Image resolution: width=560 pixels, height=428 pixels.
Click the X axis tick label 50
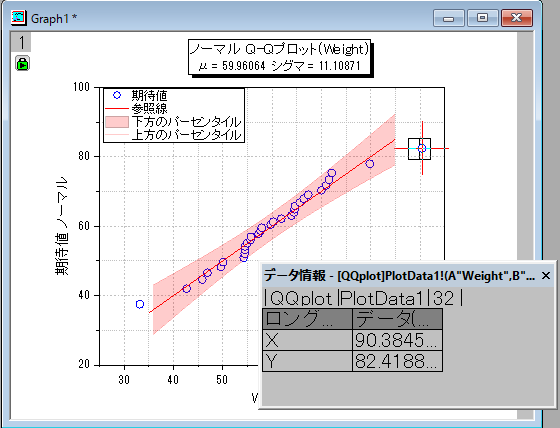(222, 379)
